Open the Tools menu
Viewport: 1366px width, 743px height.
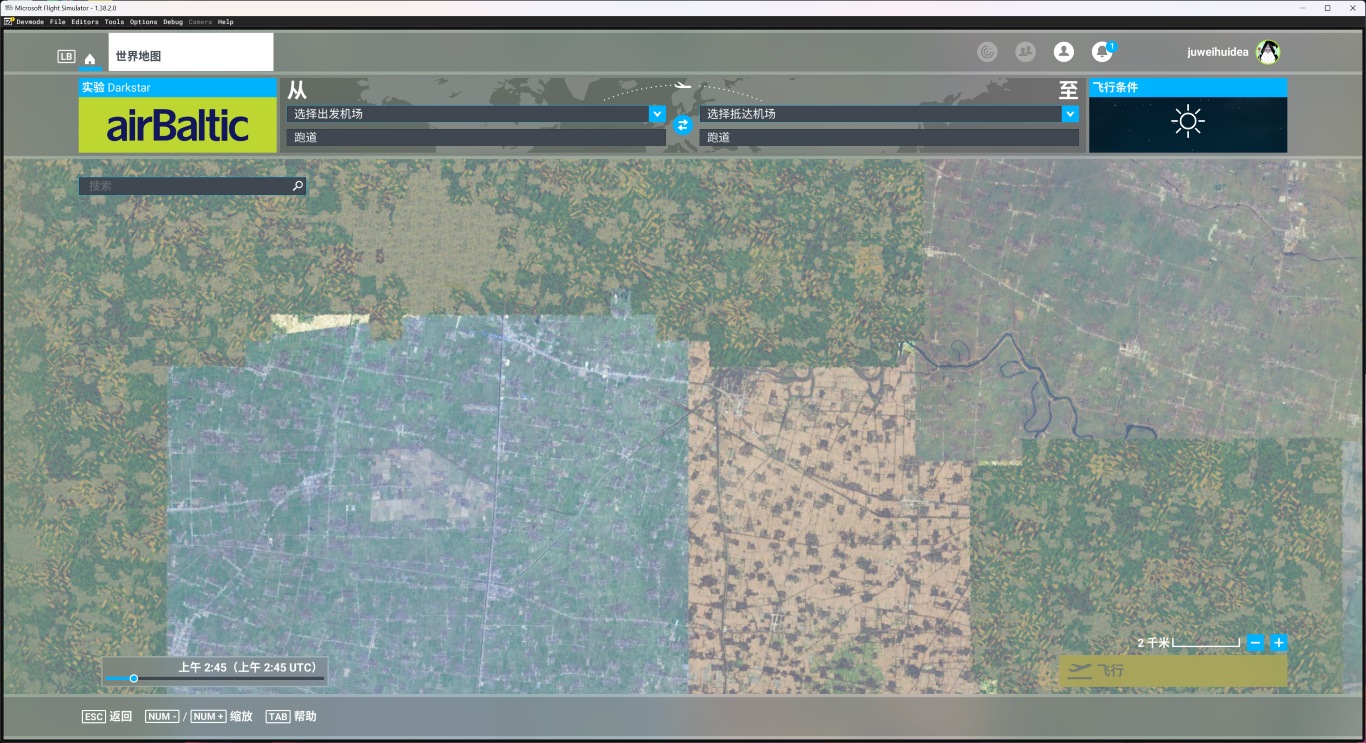(x=114, y=21)
